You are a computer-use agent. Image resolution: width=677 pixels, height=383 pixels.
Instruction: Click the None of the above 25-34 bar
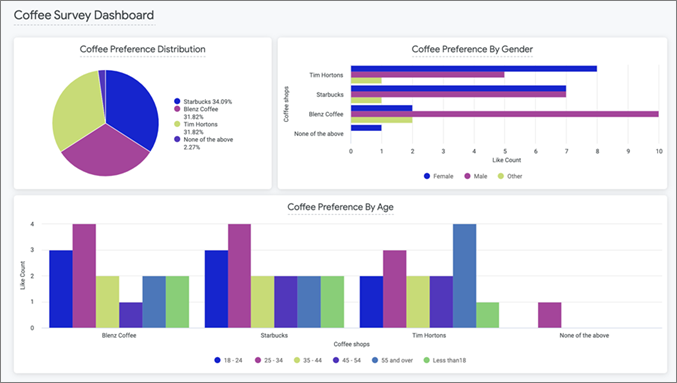(x=550, y=315)
